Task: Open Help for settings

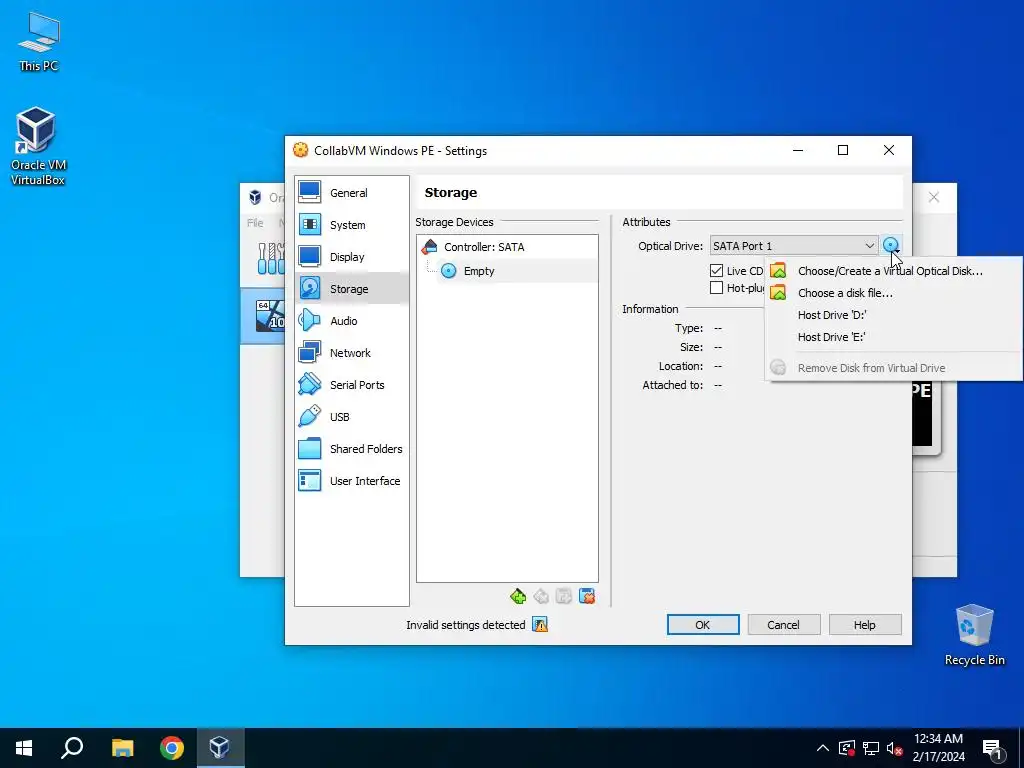Action: 865,625
